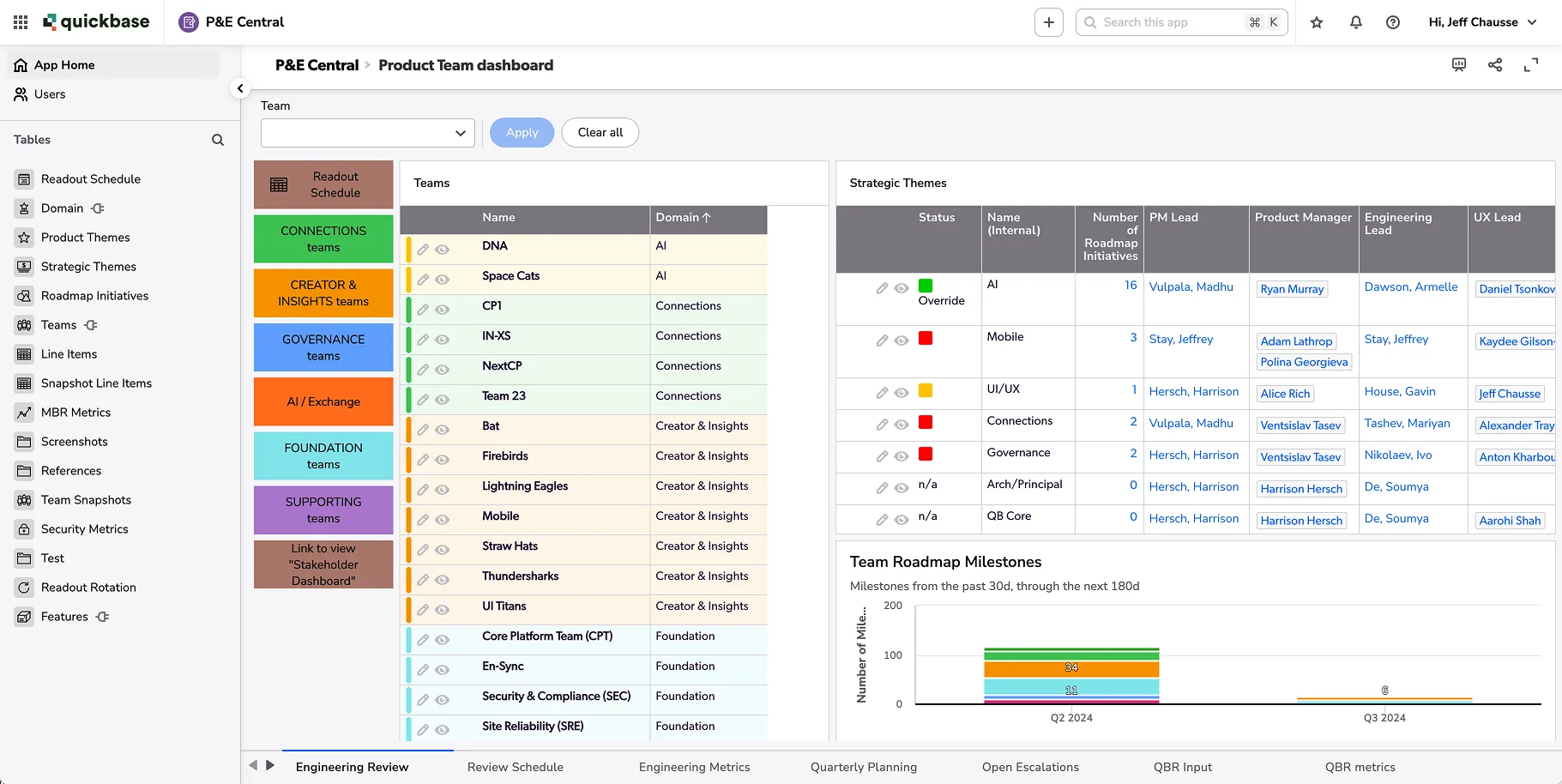
Task: Open the Quarterly Planning tab
Action: [x=864, y=767]
